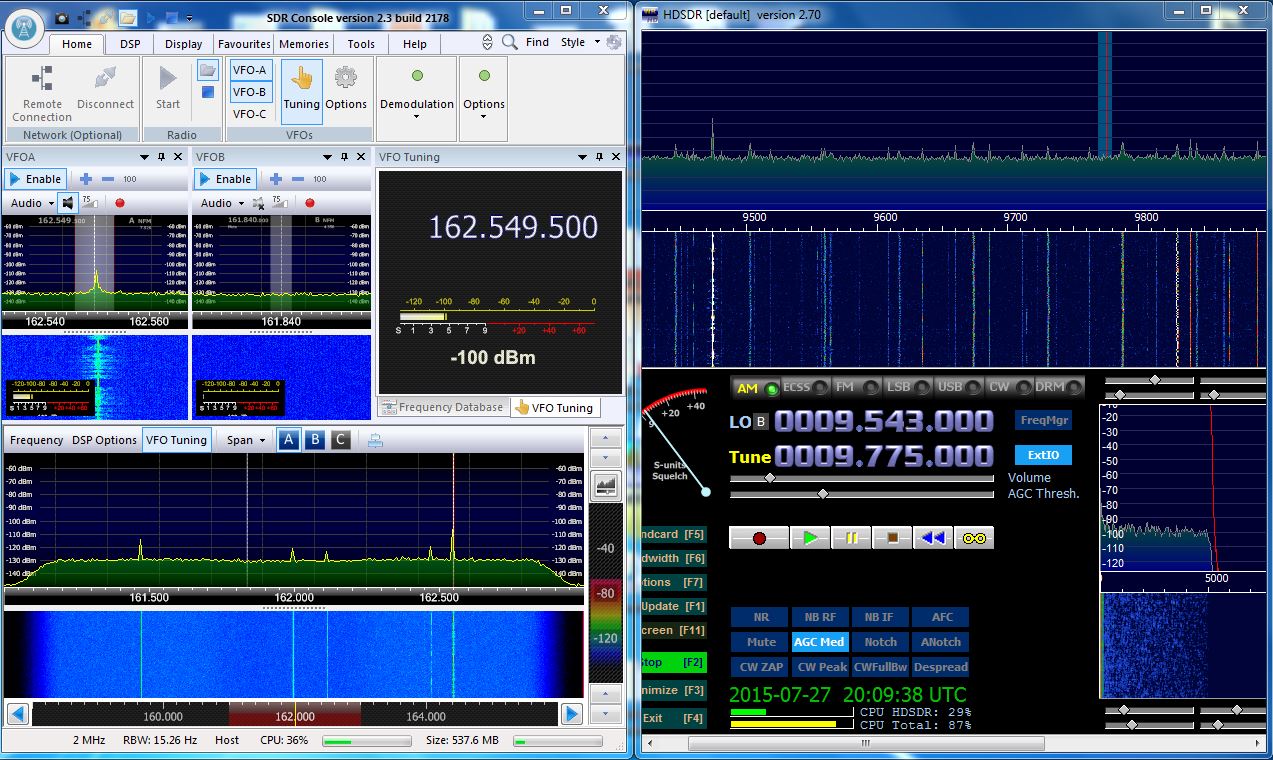Select ECSS mode in HDSDR
This screenshot has height=760, width=1273.
[x=805, y=387]
